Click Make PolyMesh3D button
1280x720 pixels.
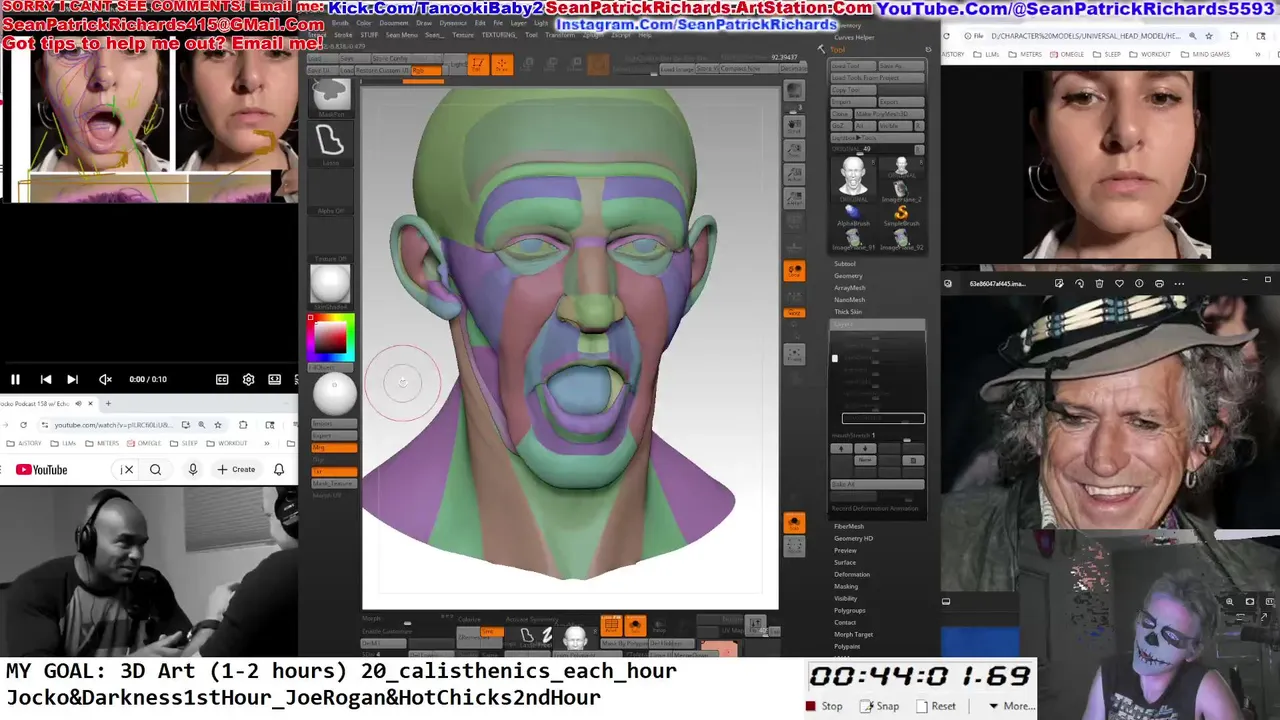pyautogui.click(x=888, y=114)
